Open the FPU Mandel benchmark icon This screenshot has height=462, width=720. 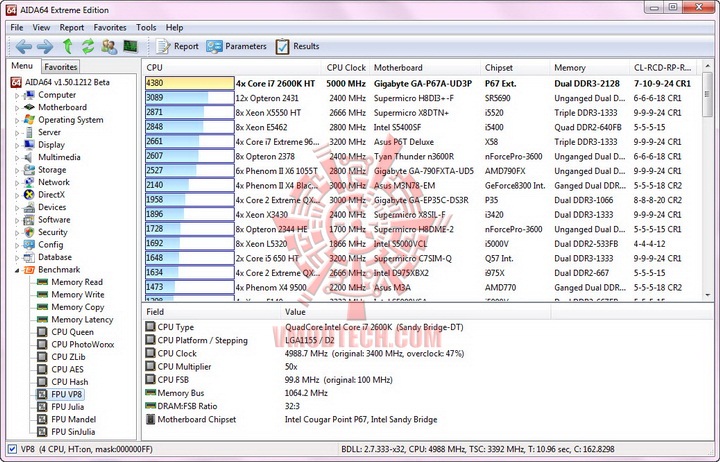coord(42,419)
